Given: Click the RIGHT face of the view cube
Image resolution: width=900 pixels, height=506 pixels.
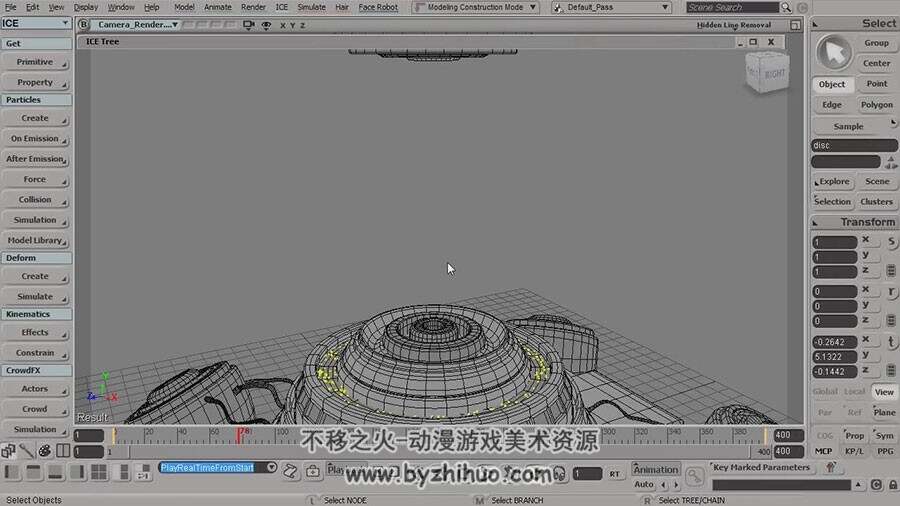Looking at the screenshot, I should [x=774, y=74].
